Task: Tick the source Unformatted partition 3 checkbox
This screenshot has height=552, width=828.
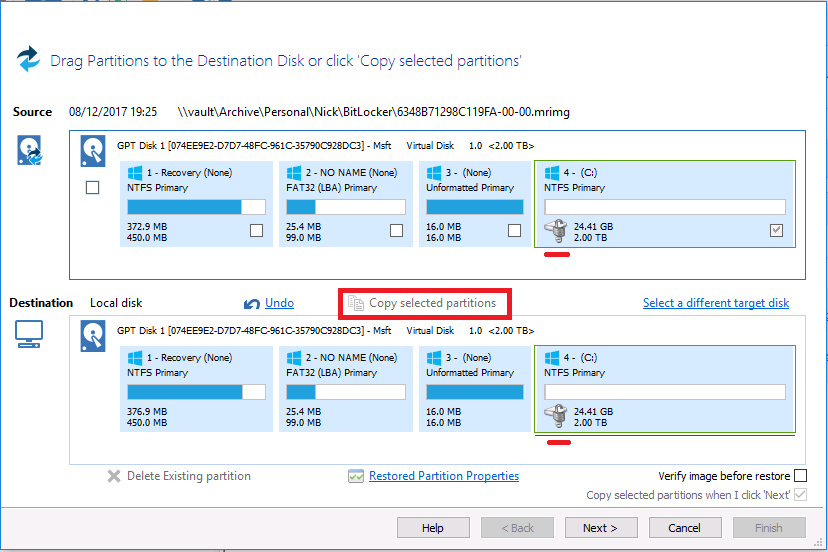Action: pos(514,231)
